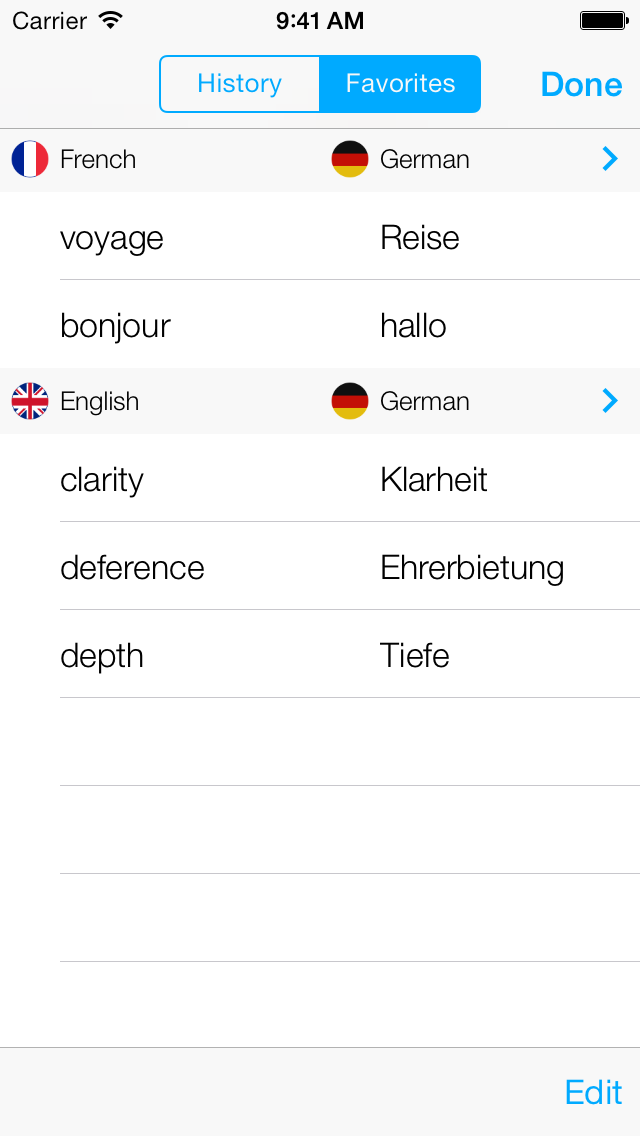Tap the 9:41 AM clock
The width and height of the screenshot is (640, 1136).
tap(320, 21)
